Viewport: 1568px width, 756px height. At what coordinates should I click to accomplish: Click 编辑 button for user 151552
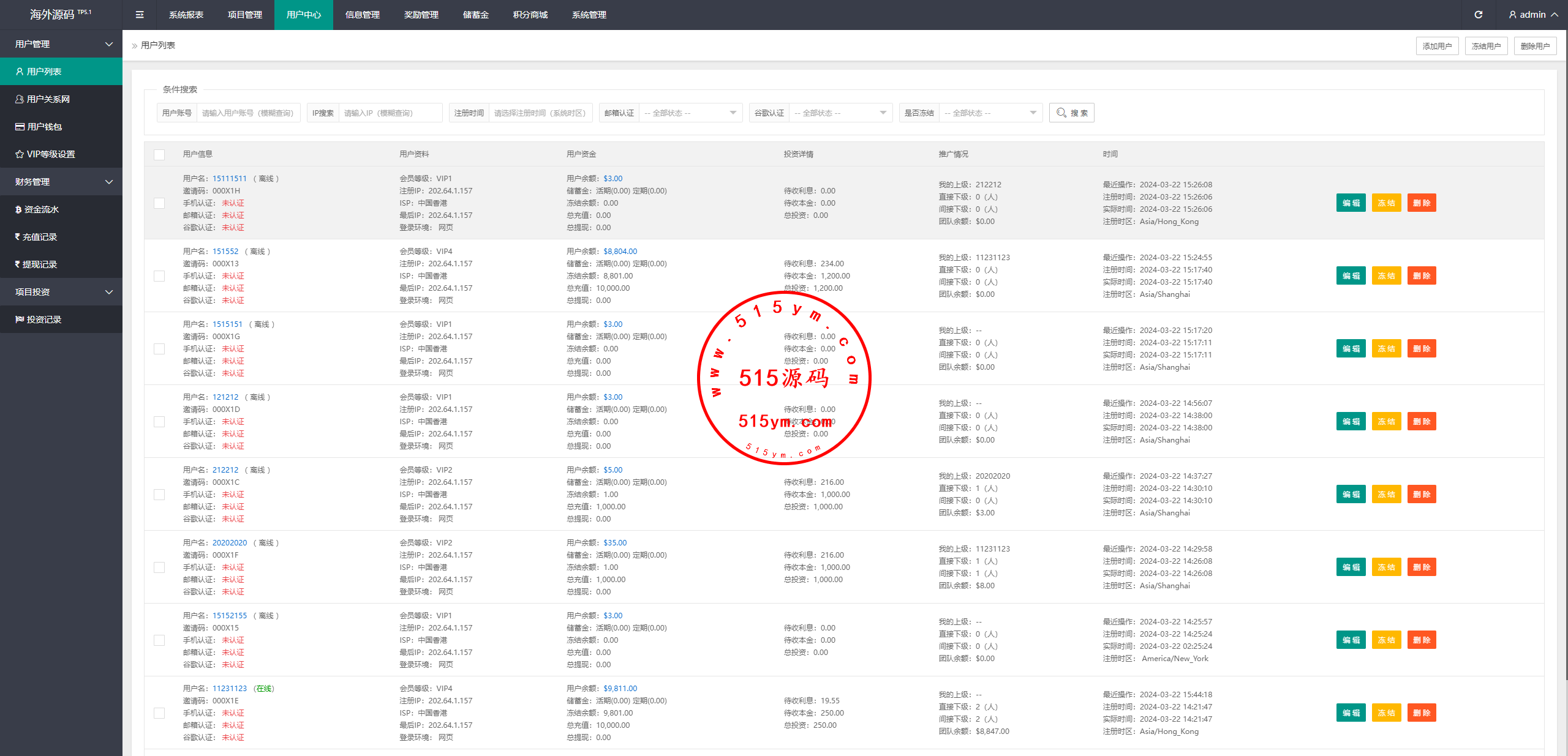point(1351,276)
